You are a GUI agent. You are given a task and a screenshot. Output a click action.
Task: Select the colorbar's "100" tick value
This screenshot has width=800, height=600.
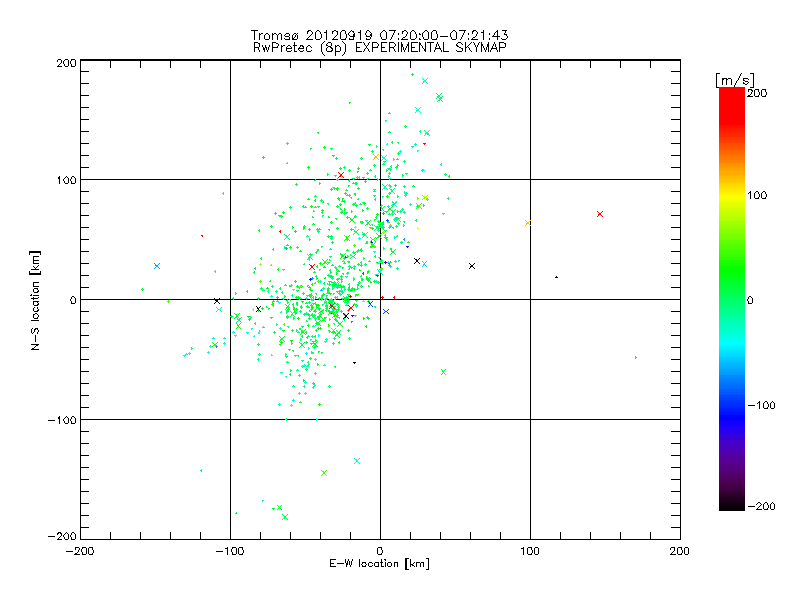(x=757, y=195)
